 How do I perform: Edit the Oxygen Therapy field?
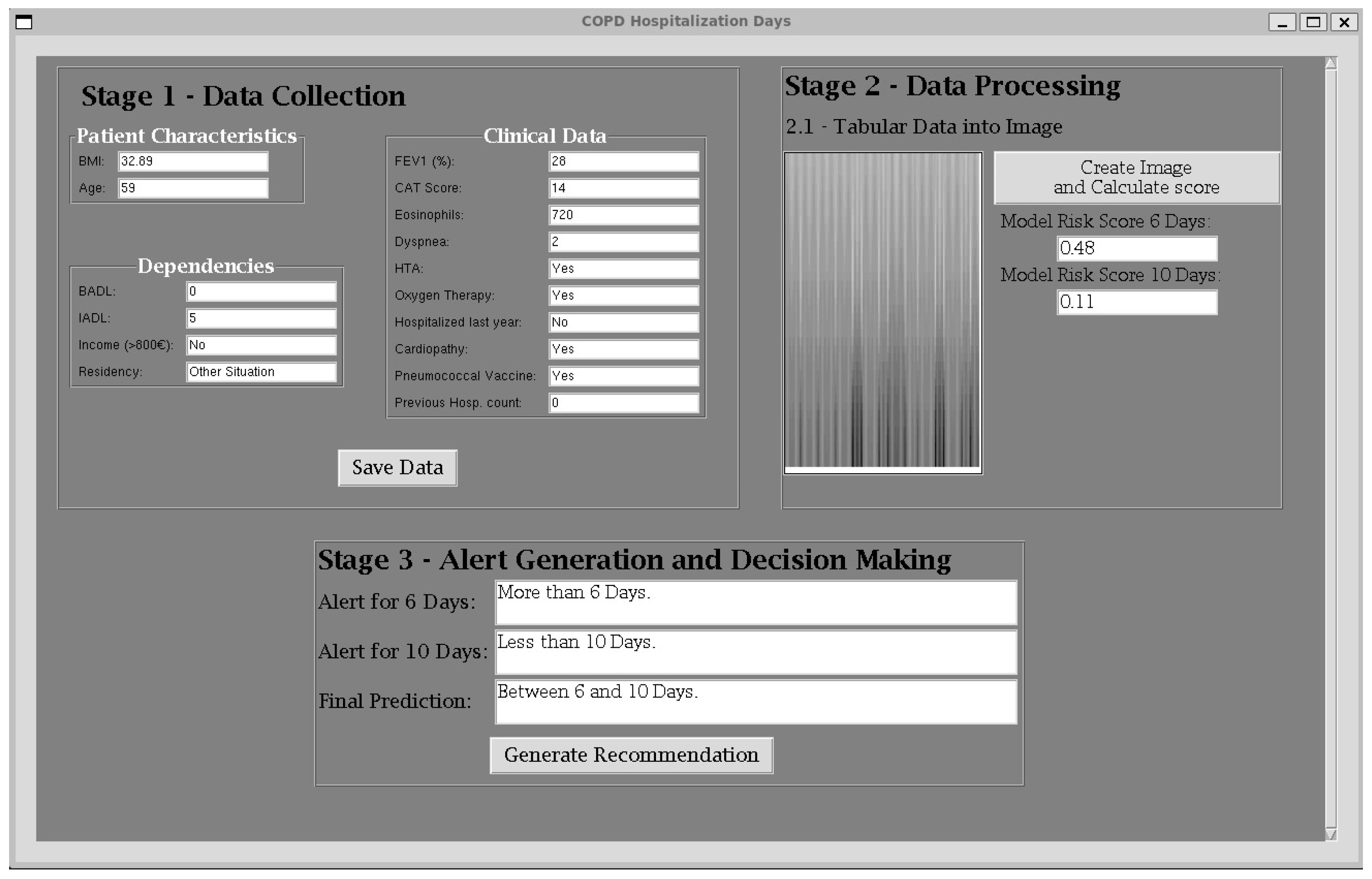pos(623,296)
